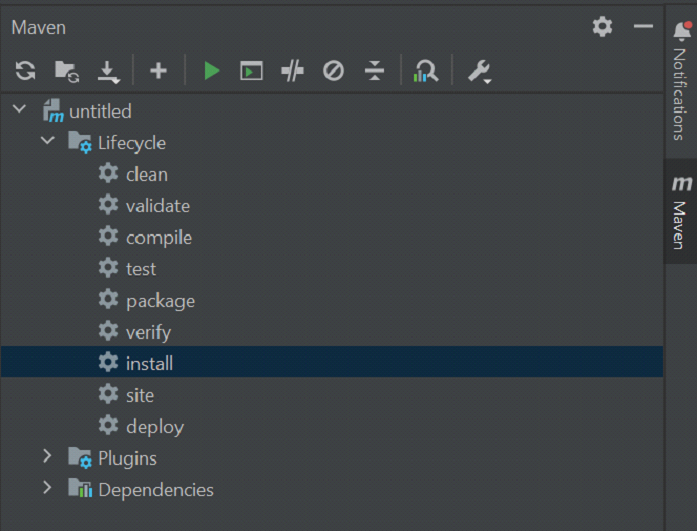Toggle Offline Mode in Maven toolbar
The width and height of the screenshot is (697, 531).
click(x=292, y=71)
